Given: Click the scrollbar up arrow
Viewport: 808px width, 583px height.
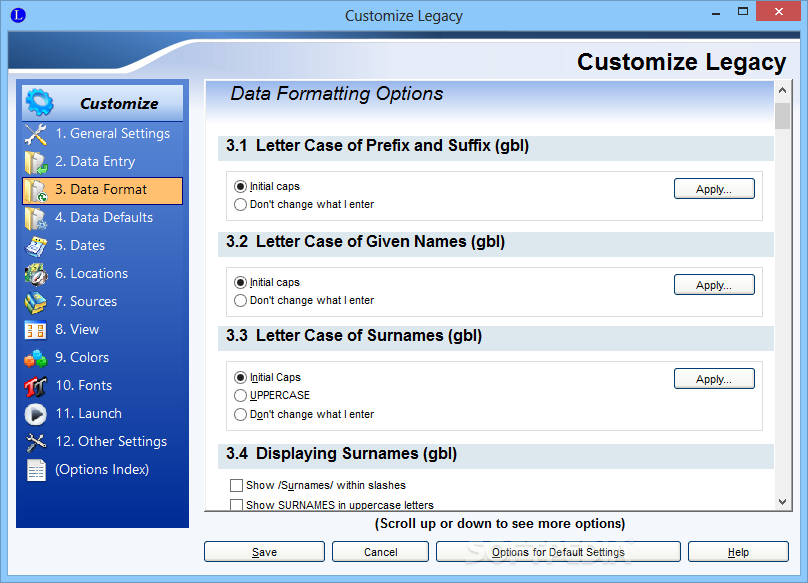Looking at the screenshot, I should coord(782,90).
